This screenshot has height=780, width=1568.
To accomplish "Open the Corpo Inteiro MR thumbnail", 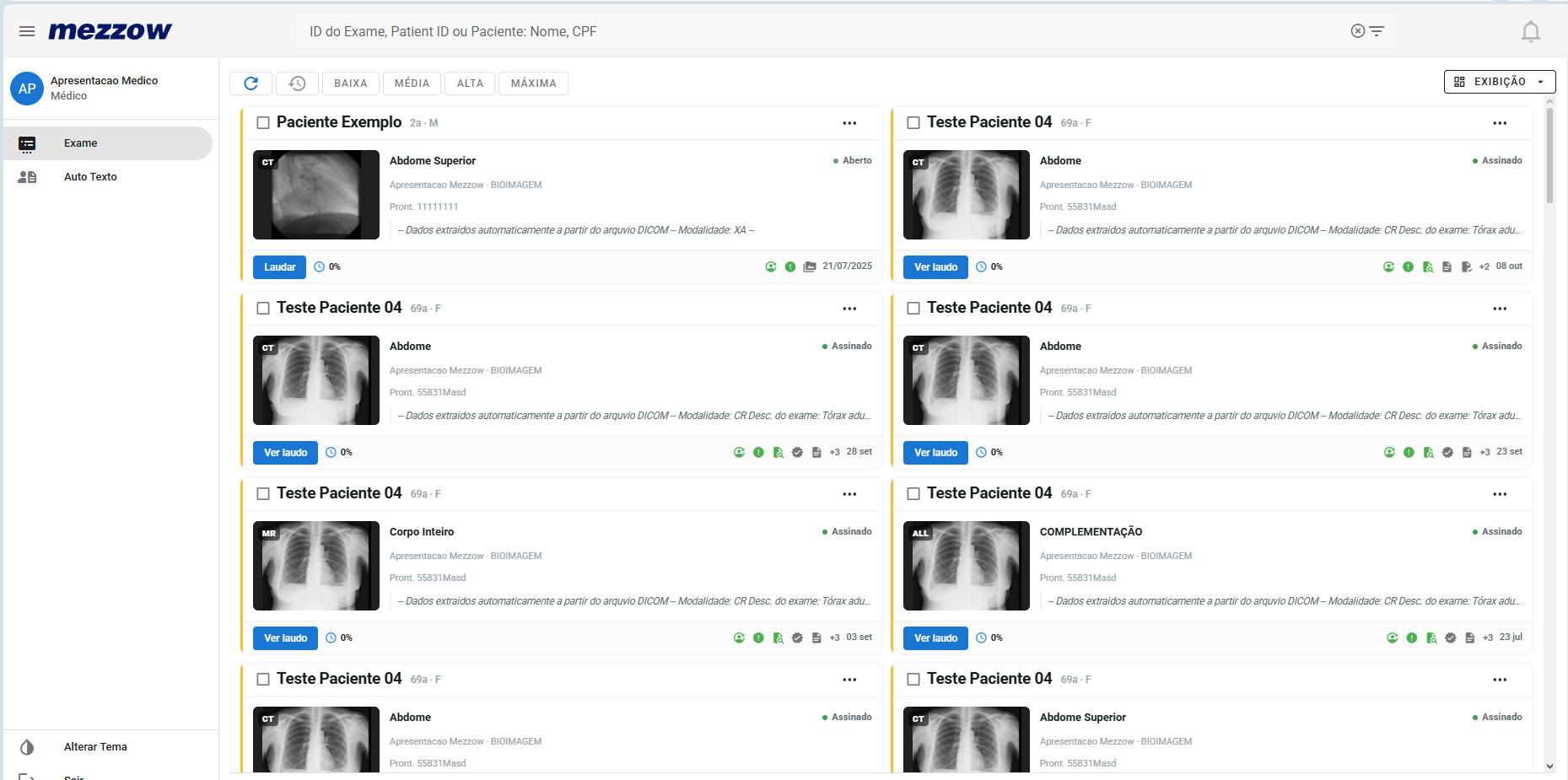I will [316, 566].
